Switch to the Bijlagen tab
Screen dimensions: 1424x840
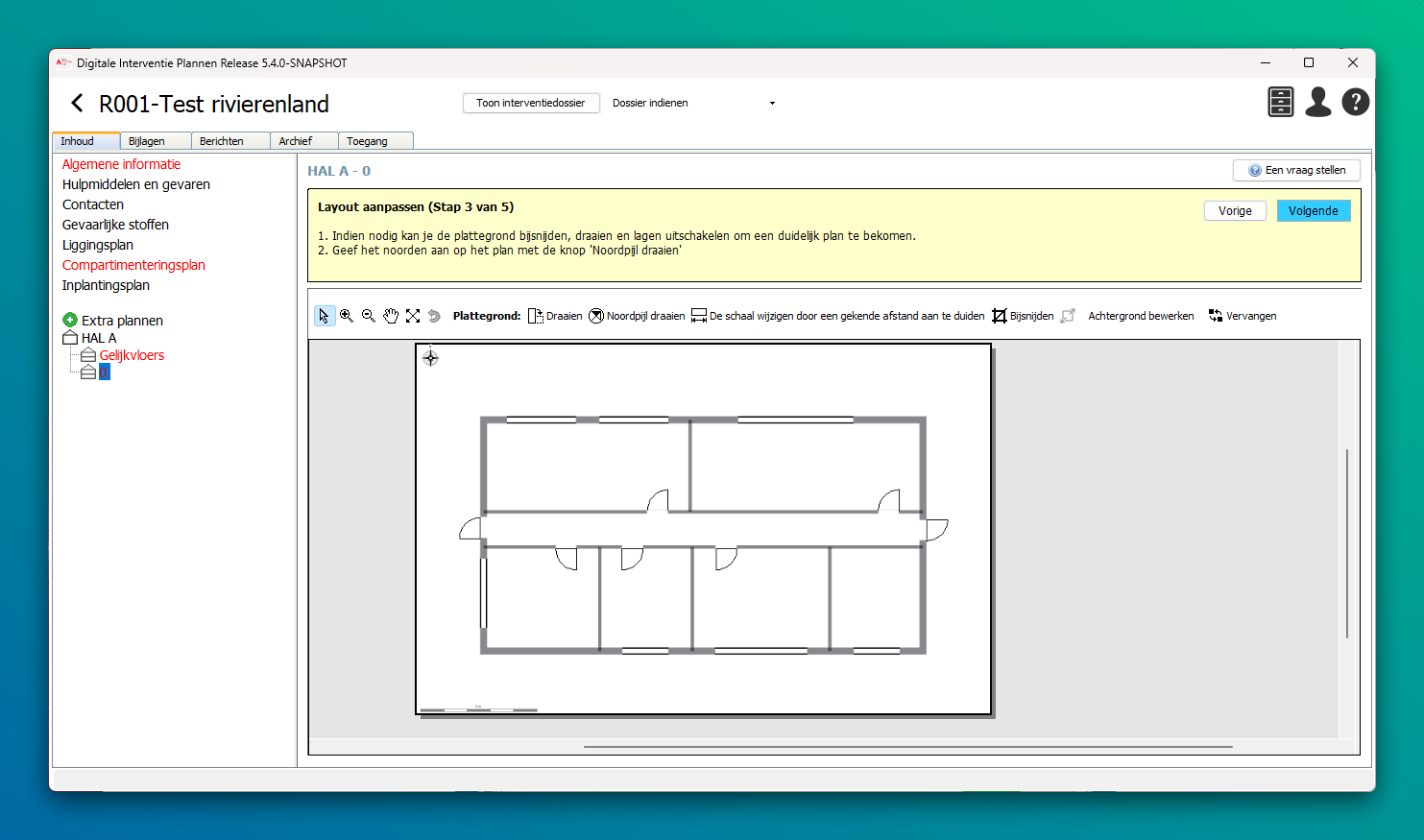(156, 141)
